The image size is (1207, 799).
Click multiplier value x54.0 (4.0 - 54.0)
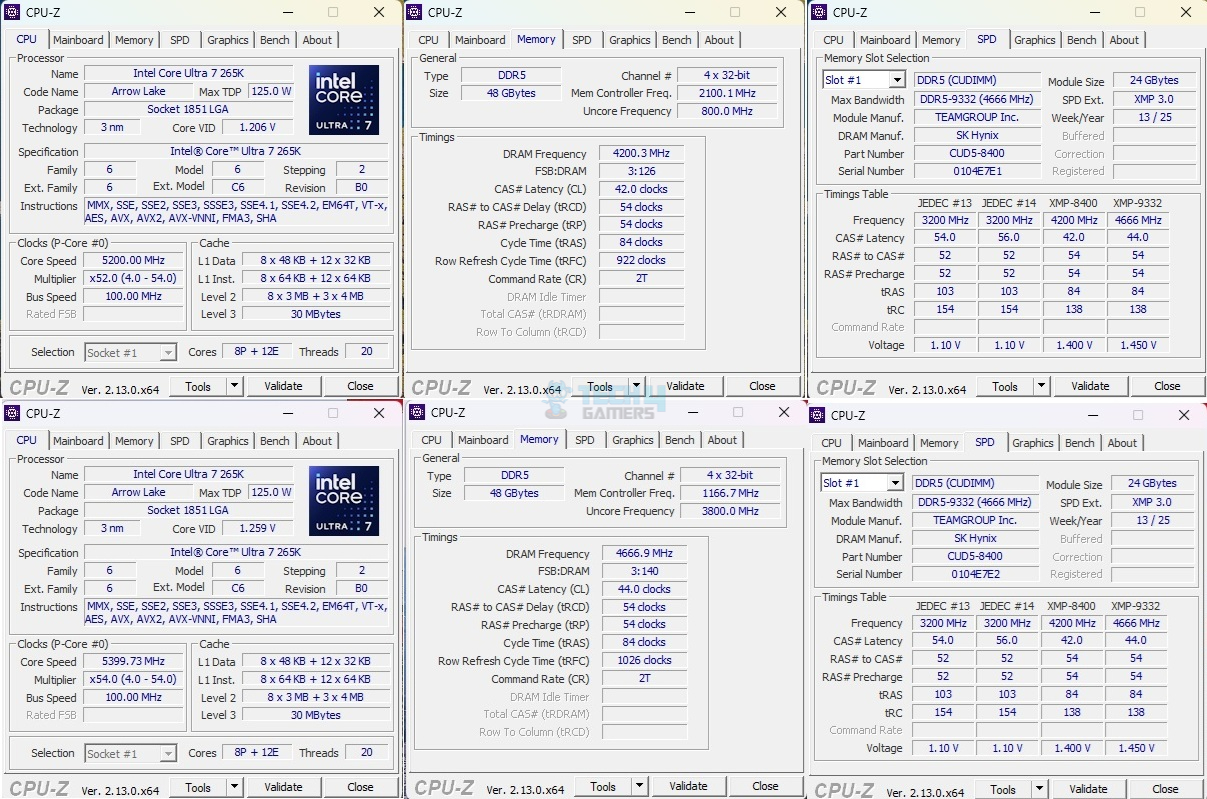pos(133,679)
